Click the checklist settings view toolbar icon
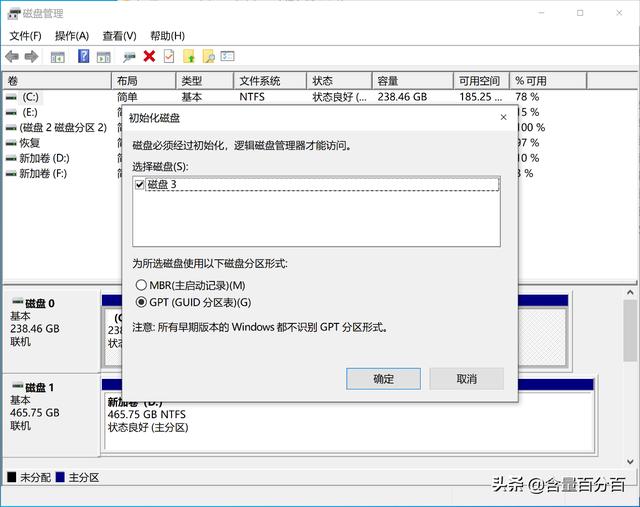 [227, 56]
